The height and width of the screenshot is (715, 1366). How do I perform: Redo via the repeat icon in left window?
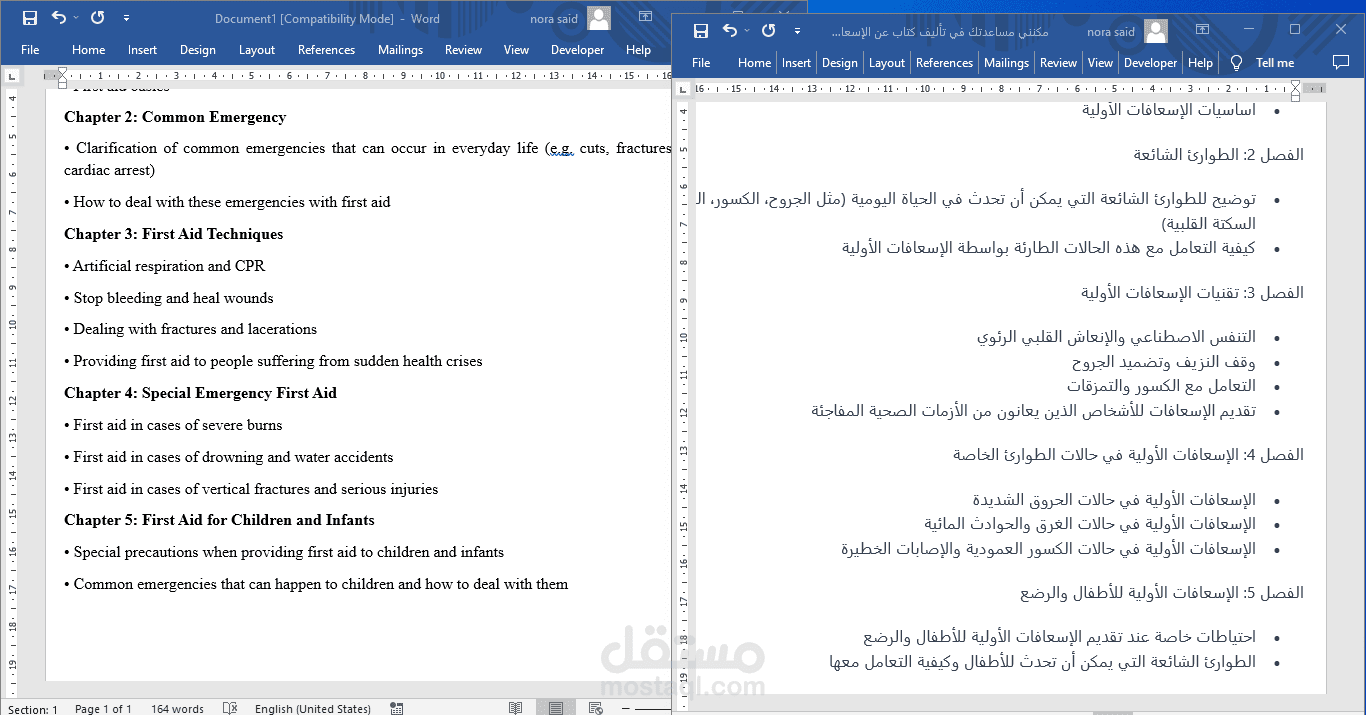97,18
